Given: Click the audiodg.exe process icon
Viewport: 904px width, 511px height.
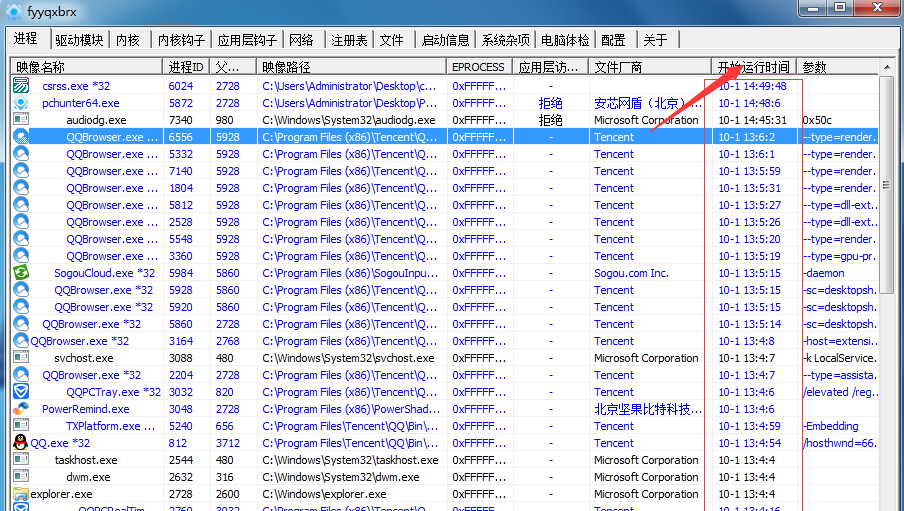Looking at the screenshot, I should 21,119.
